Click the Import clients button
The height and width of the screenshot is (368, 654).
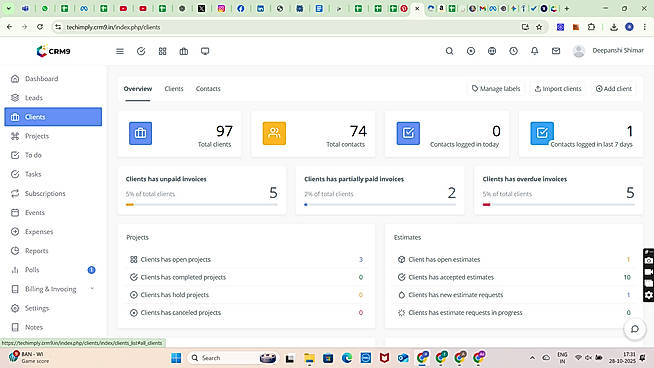tap(558, 88)
